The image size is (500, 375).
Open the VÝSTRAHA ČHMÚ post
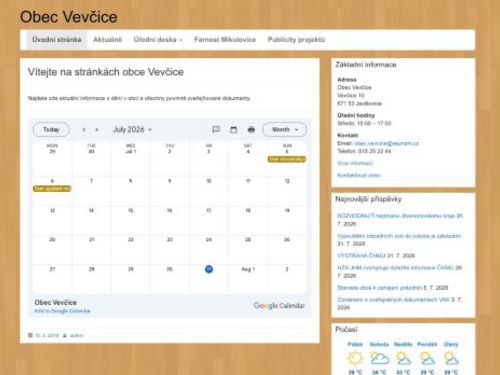point(362,256)
